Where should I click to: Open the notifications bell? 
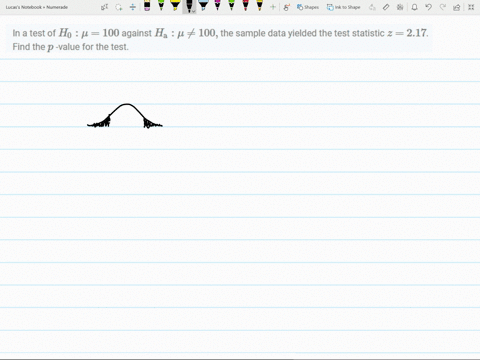point(414,7)
